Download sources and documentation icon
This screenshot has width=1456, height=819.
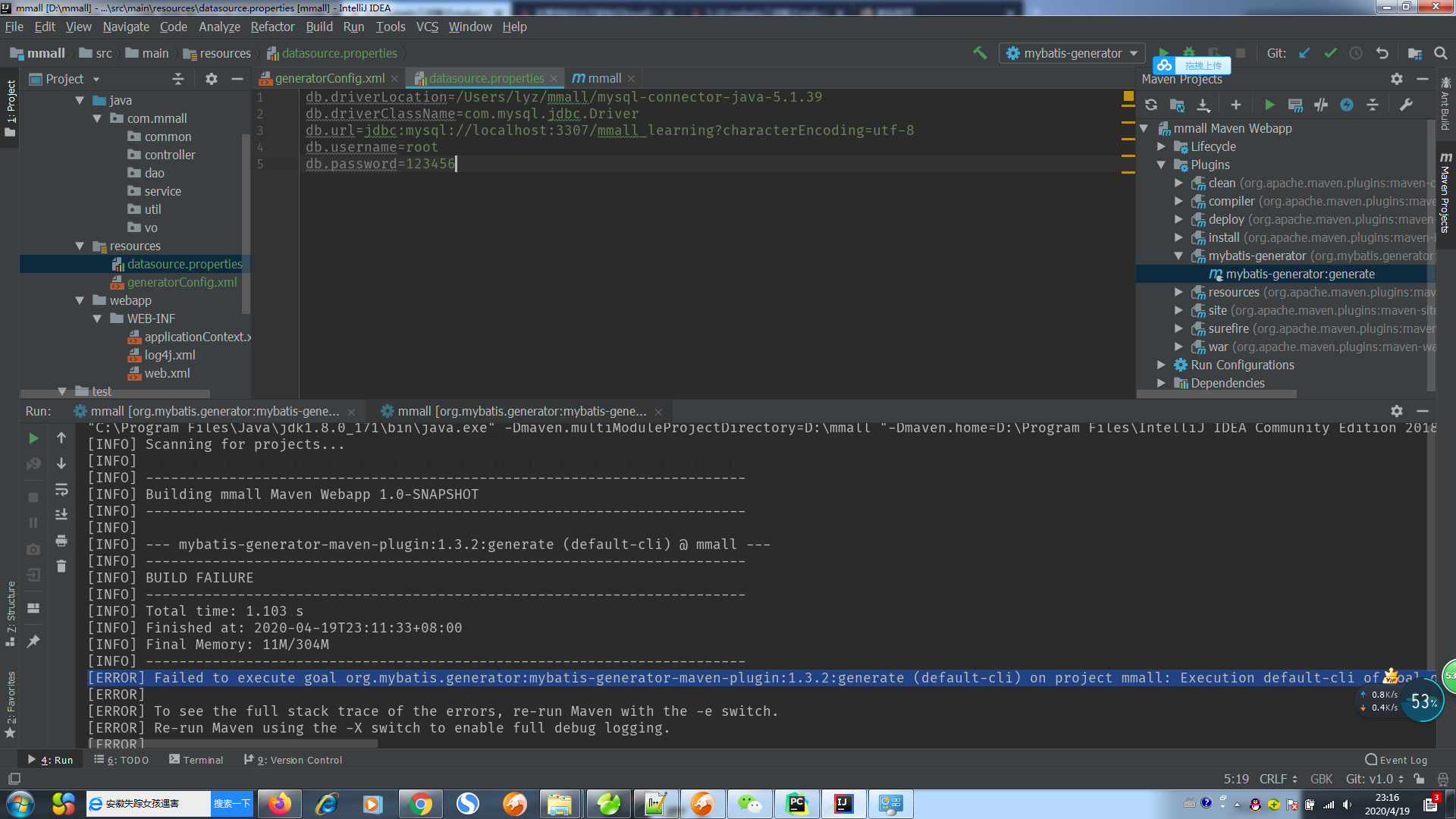[x=1203, y=105]
